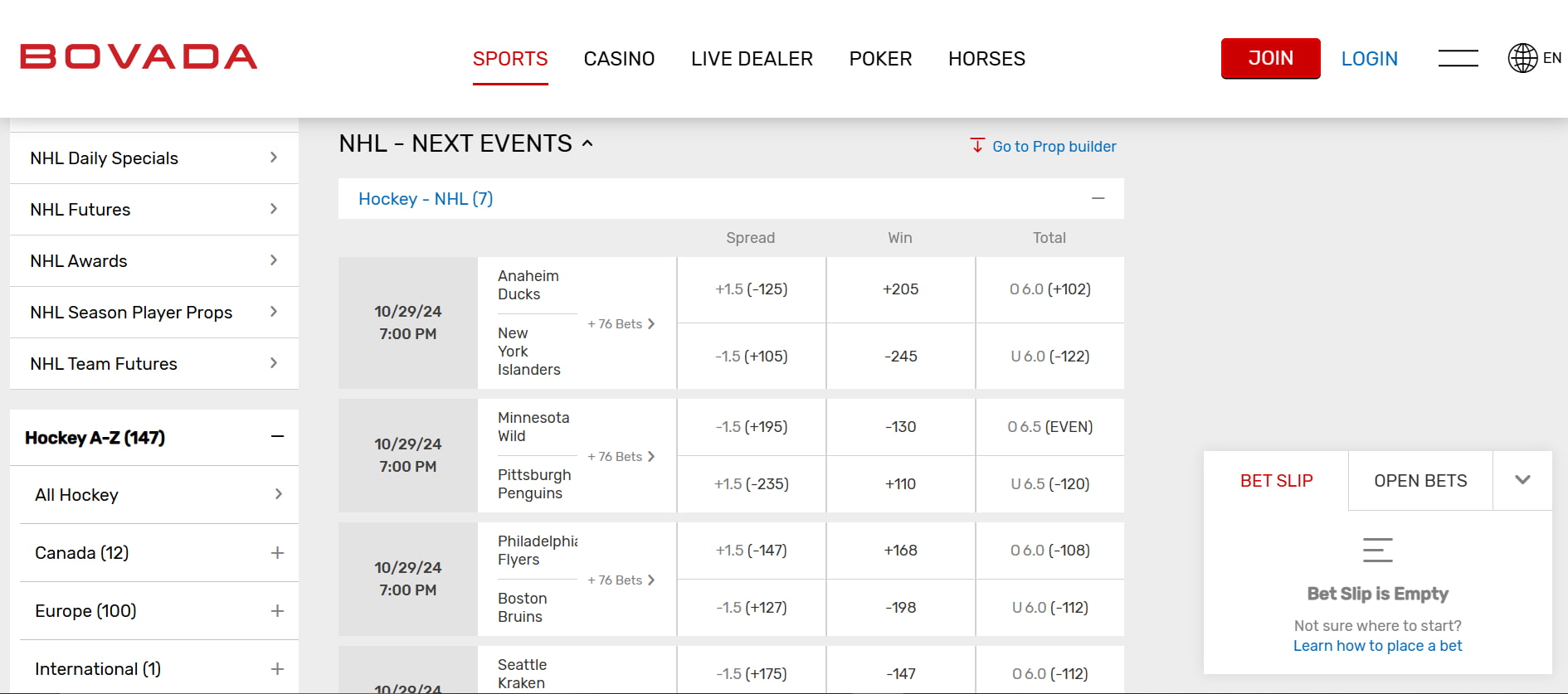Select Boston Bruins spread -1.5 (+127)
The height and width of the screenshot is (694, 1568).
[752, 608]
